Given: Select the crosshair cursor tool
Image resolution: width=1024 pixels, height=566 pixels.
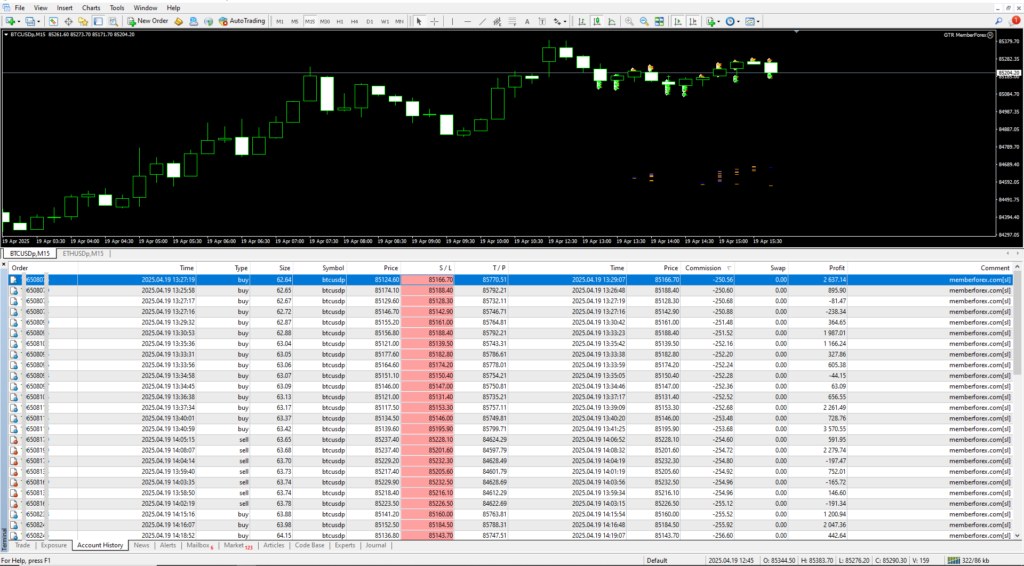Looking at the screenshot, I should [x=433, y=20].
